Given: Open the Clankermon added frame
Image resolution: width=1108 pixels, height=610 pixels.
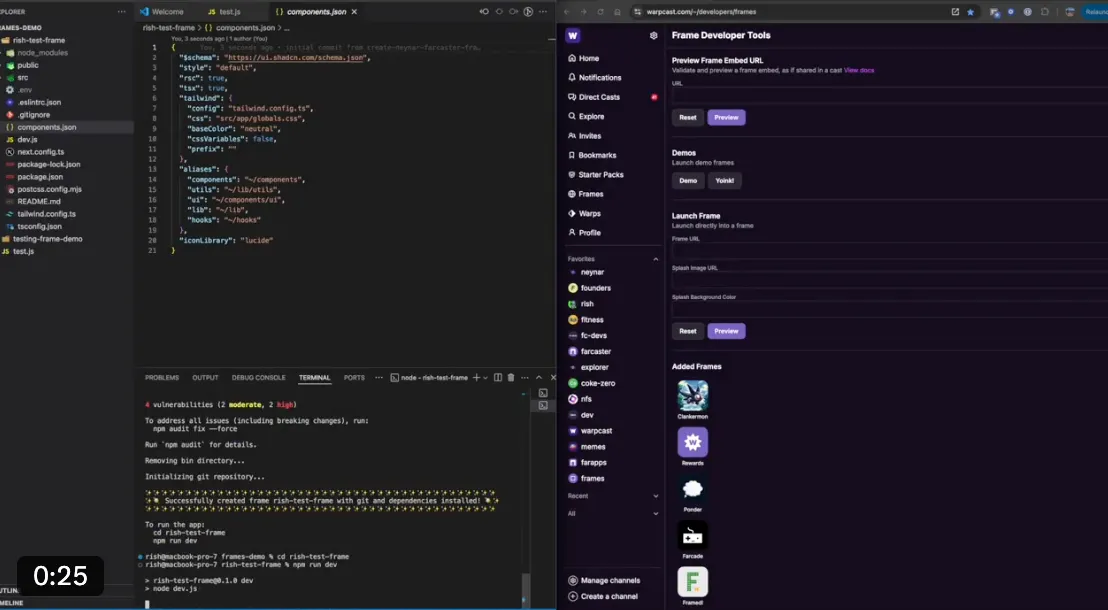Looking at the screenshot, I should pyautogui.click(x=692, y=396).
